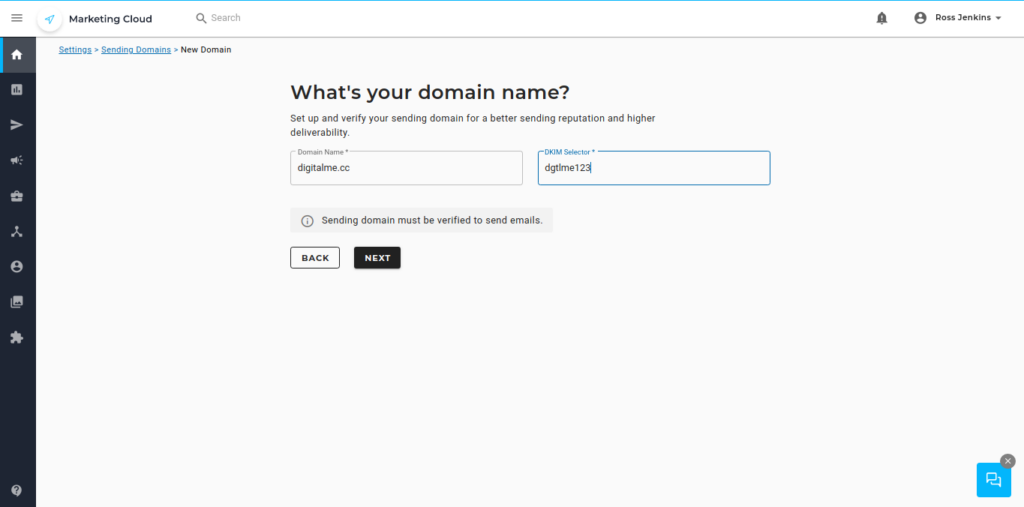This screenshot has height=507, width=1024.
Task: Open the live chat widget
Action: click(993, 480)
